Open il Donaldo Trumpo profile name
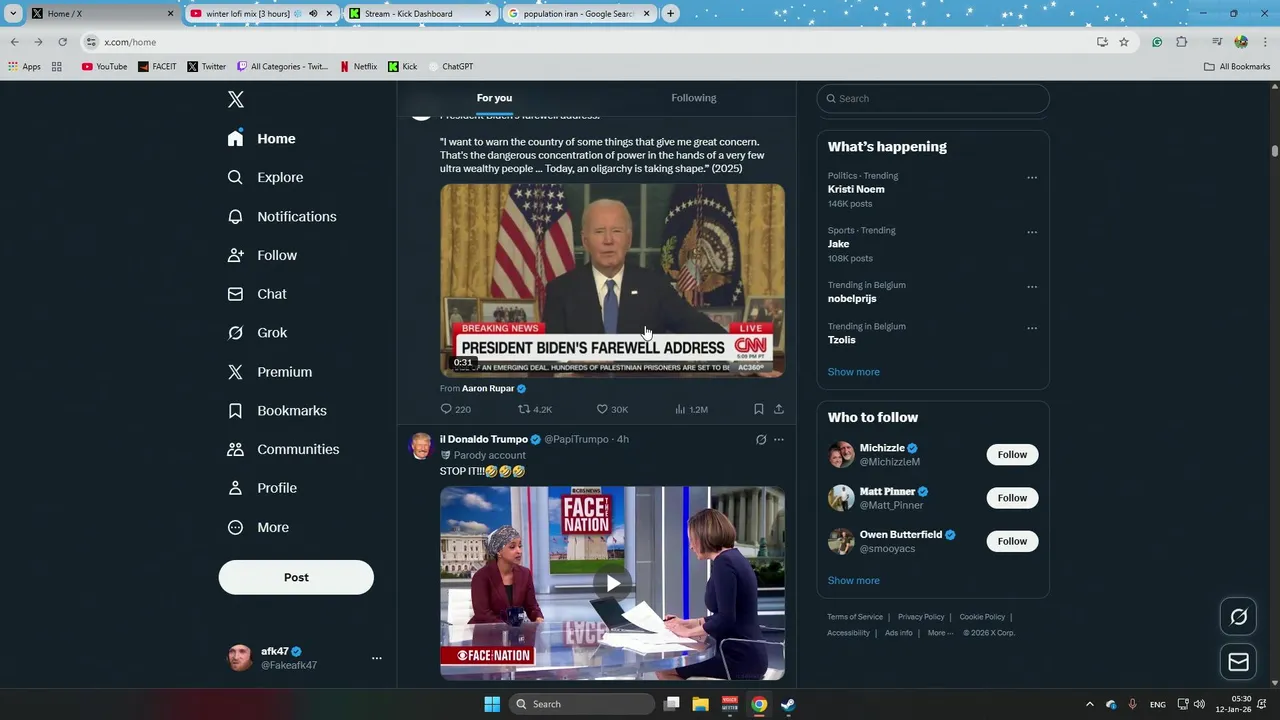The image size is (1280, 720). pos(484,440)
